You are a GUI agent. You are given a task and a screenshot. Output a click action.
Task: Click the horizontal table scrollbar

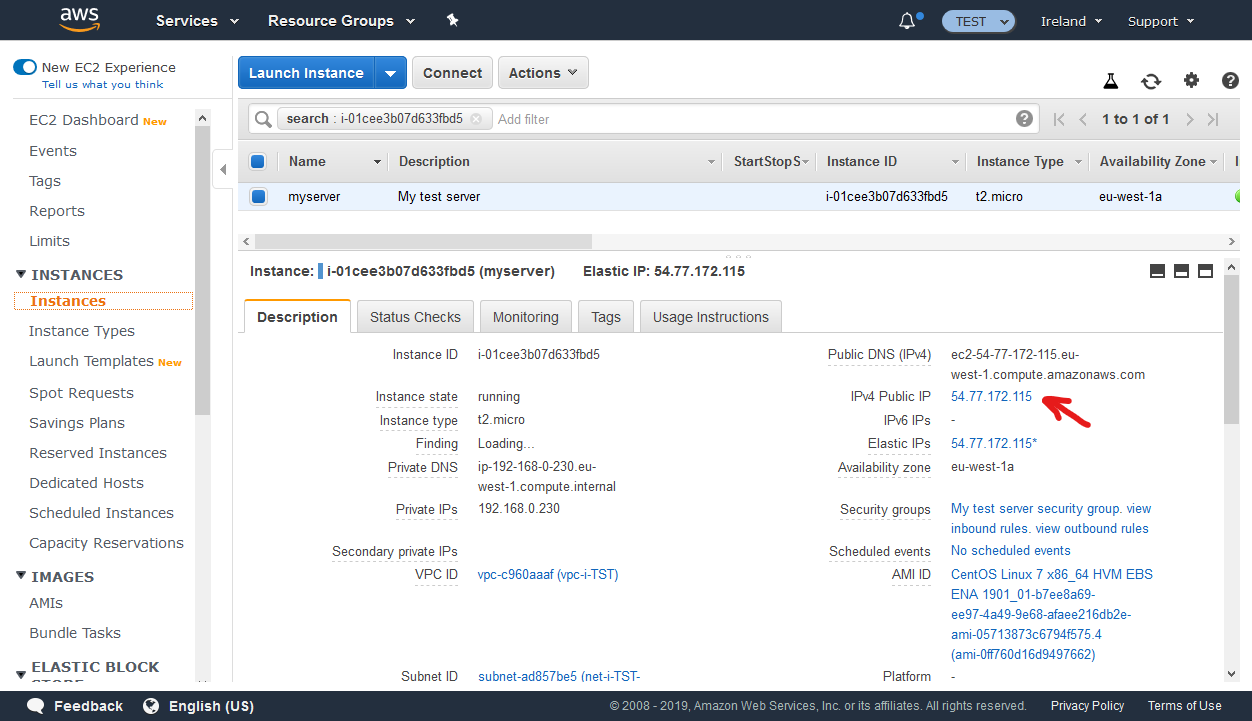tap(423, 241)
